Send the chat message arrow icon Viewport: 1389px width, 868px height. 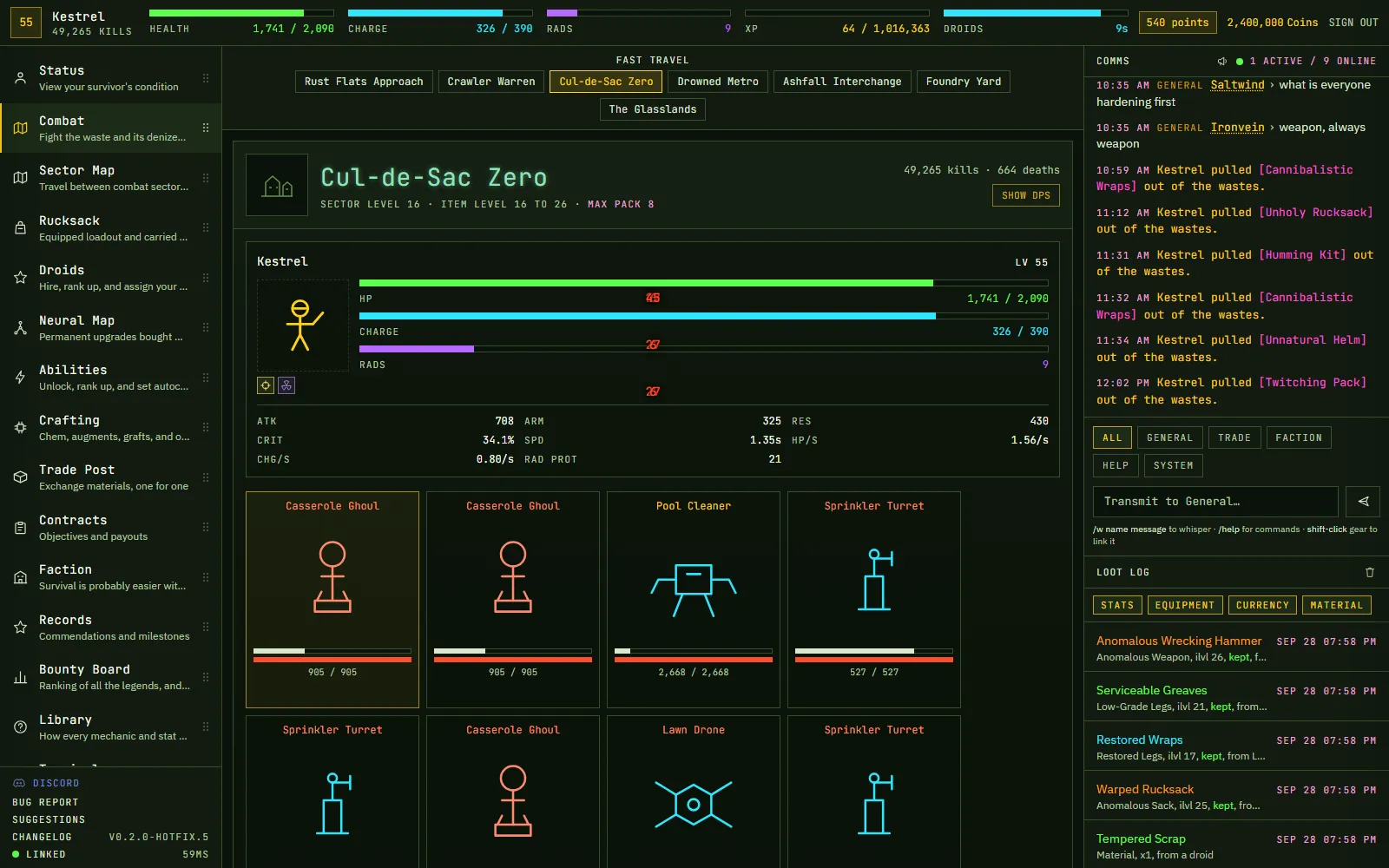[1363, 502]
